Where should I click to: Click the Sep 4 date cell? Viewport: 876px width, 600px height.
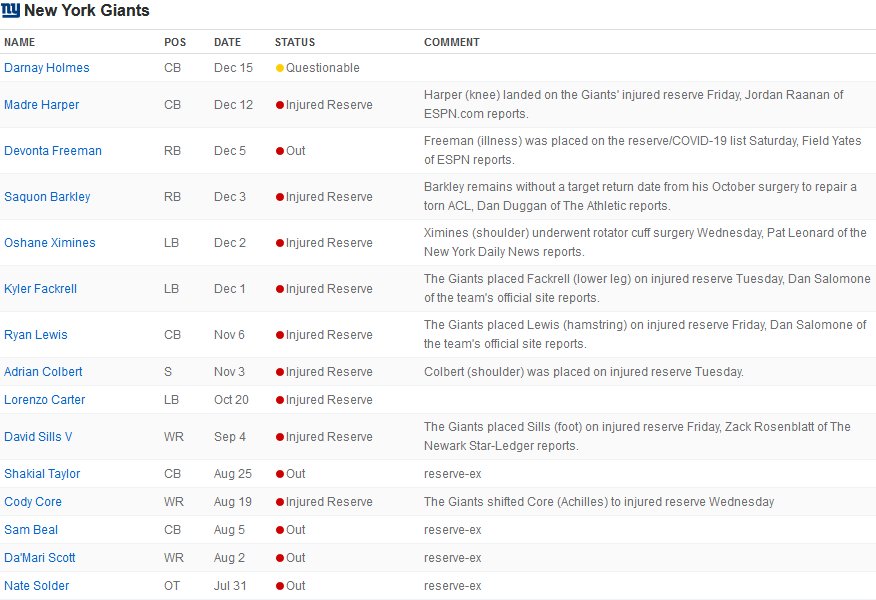pyautogui.click(x=230, y=436)
